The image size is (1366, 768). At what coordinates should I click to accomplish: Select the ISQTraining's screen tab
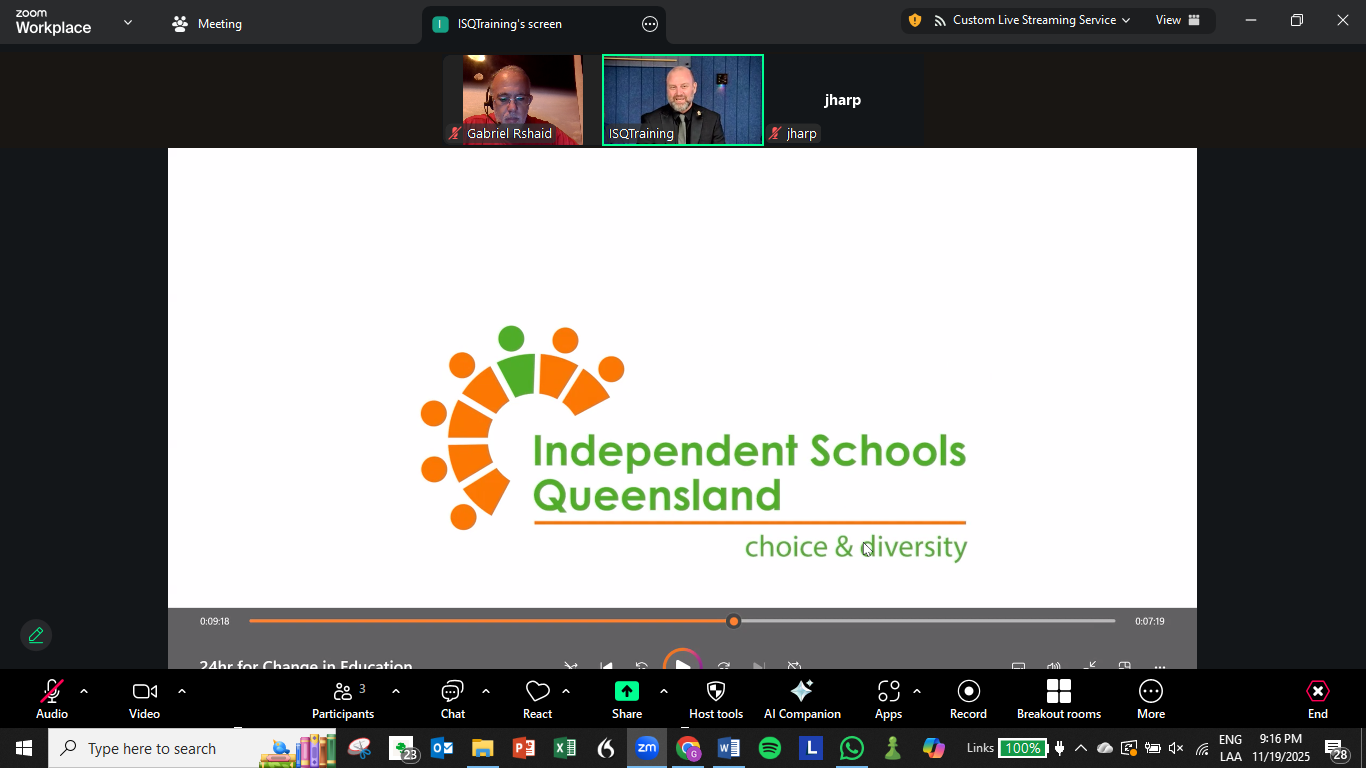(x=509, y=24)
